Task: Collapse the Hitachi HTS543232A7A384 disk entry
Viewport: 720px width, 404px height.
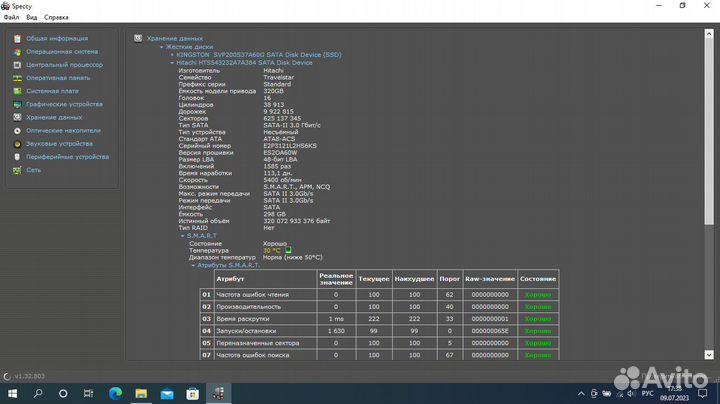Action: (x=172, y=63)
